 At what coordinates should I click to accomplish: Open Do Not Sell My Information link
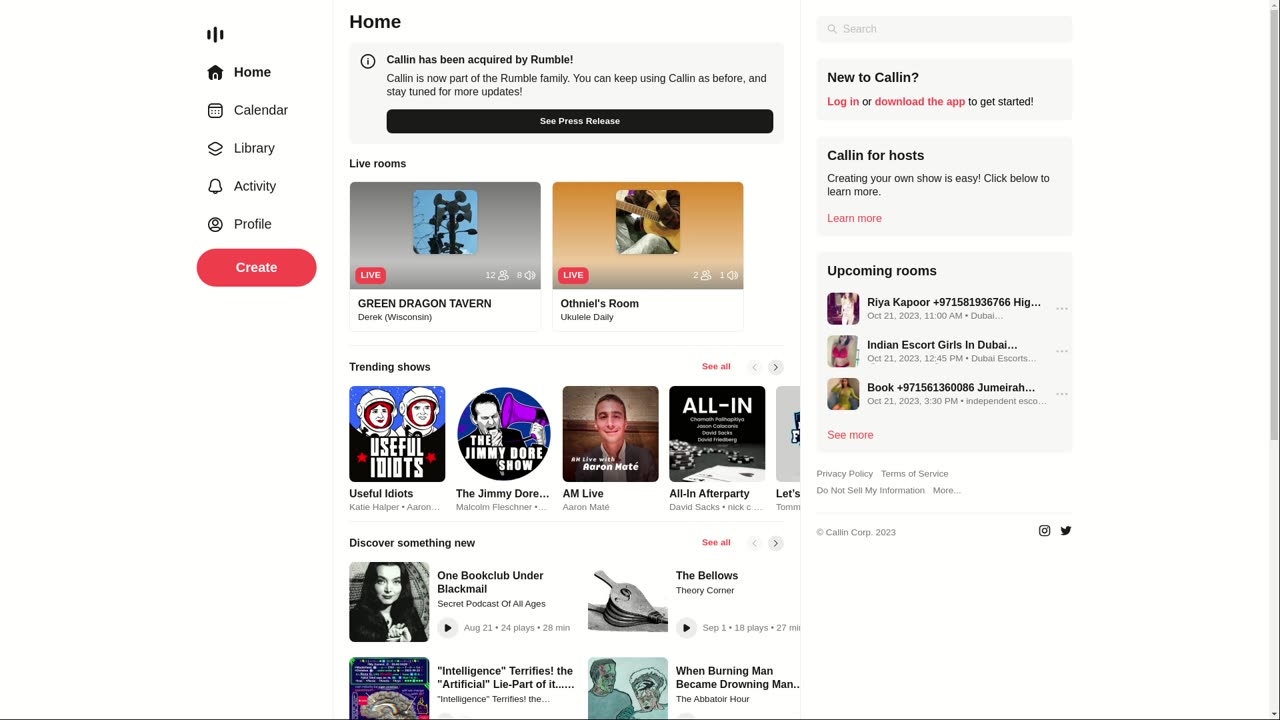pos(871,491)
